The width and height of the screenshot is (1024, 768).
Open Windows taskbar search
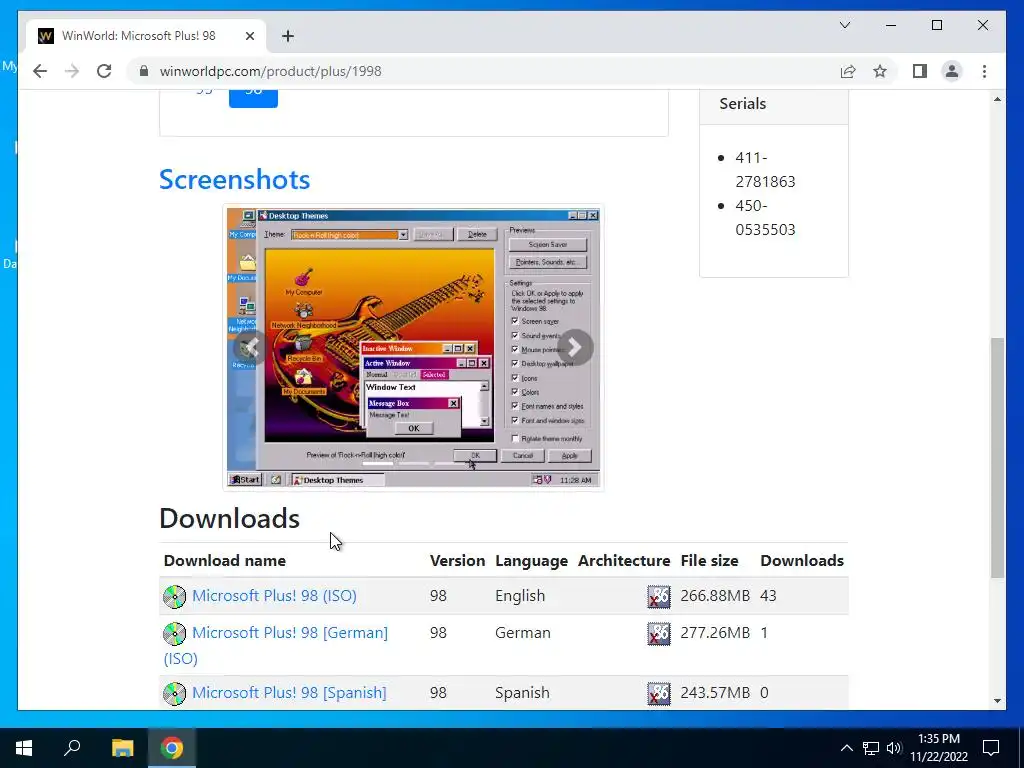point(72,748)
